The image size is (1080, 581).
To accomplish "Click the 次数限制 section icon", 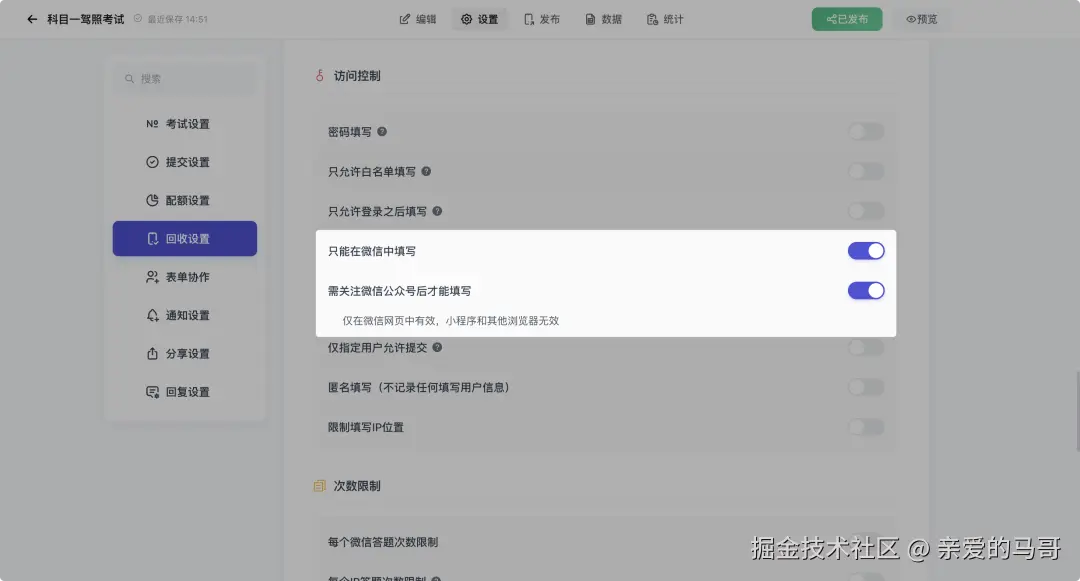I will click(320, 486).
